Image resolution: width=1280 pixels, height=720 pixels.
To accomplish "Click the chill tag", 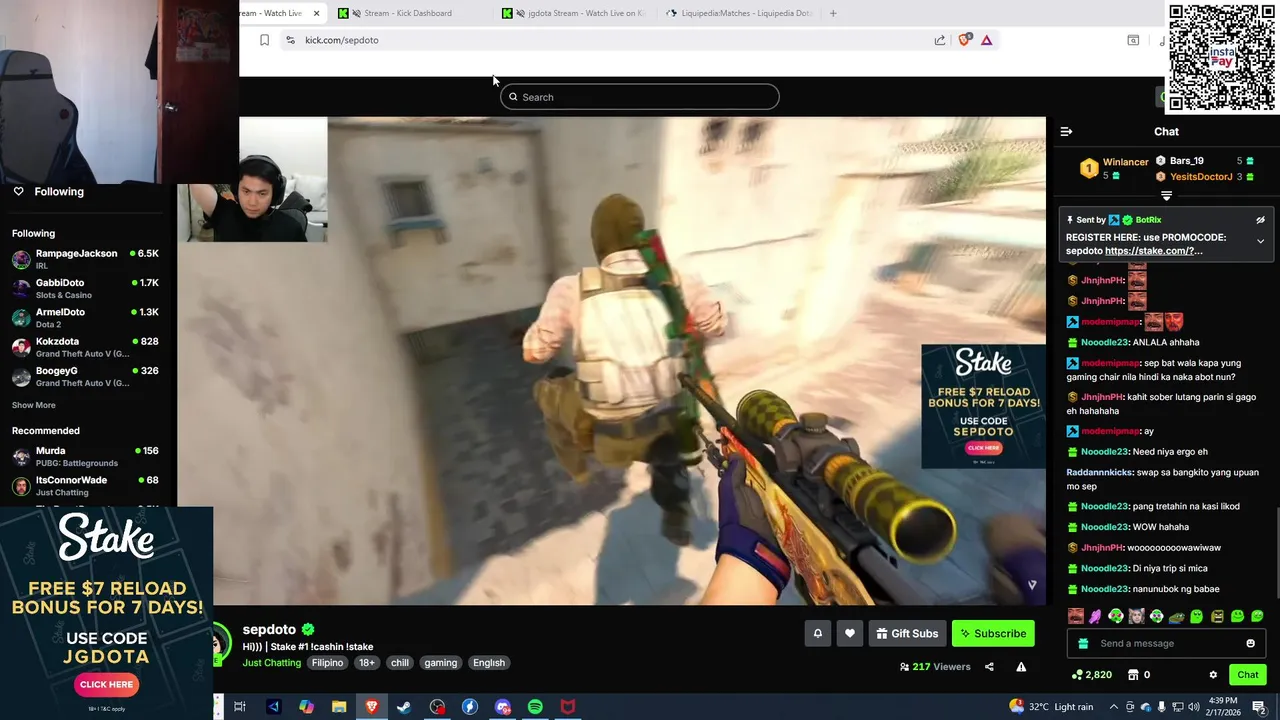I will 400,663.
